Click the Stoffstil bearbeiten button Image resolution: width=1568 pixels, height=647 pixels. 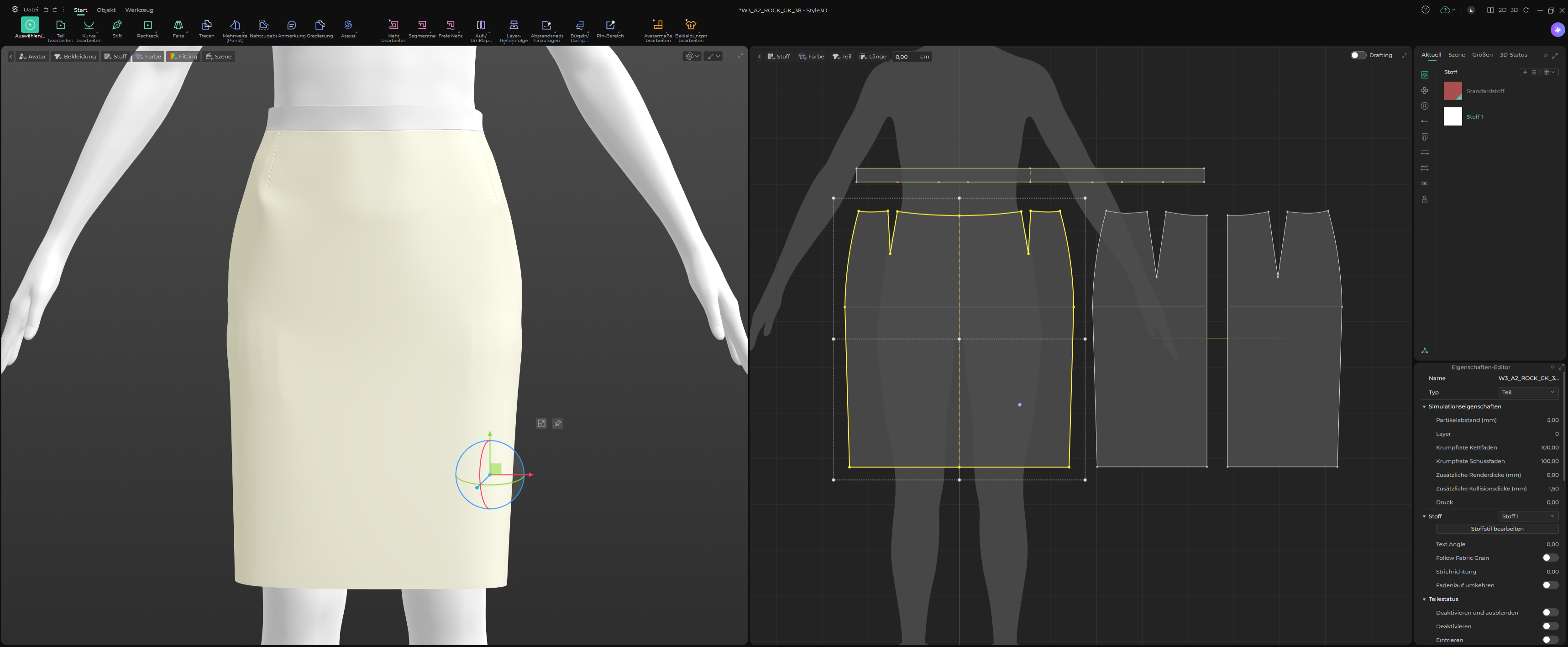pyautogui.click(x=1497, y=528)
